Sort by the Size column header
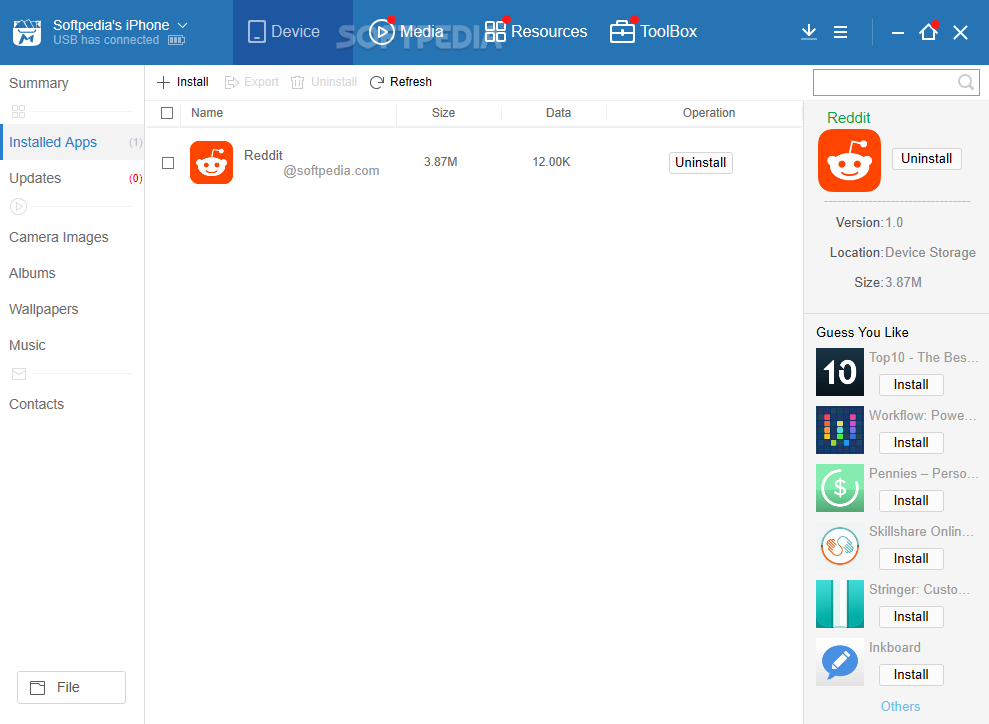This screenshot has width=989, height=724. (x=443, y=113)
